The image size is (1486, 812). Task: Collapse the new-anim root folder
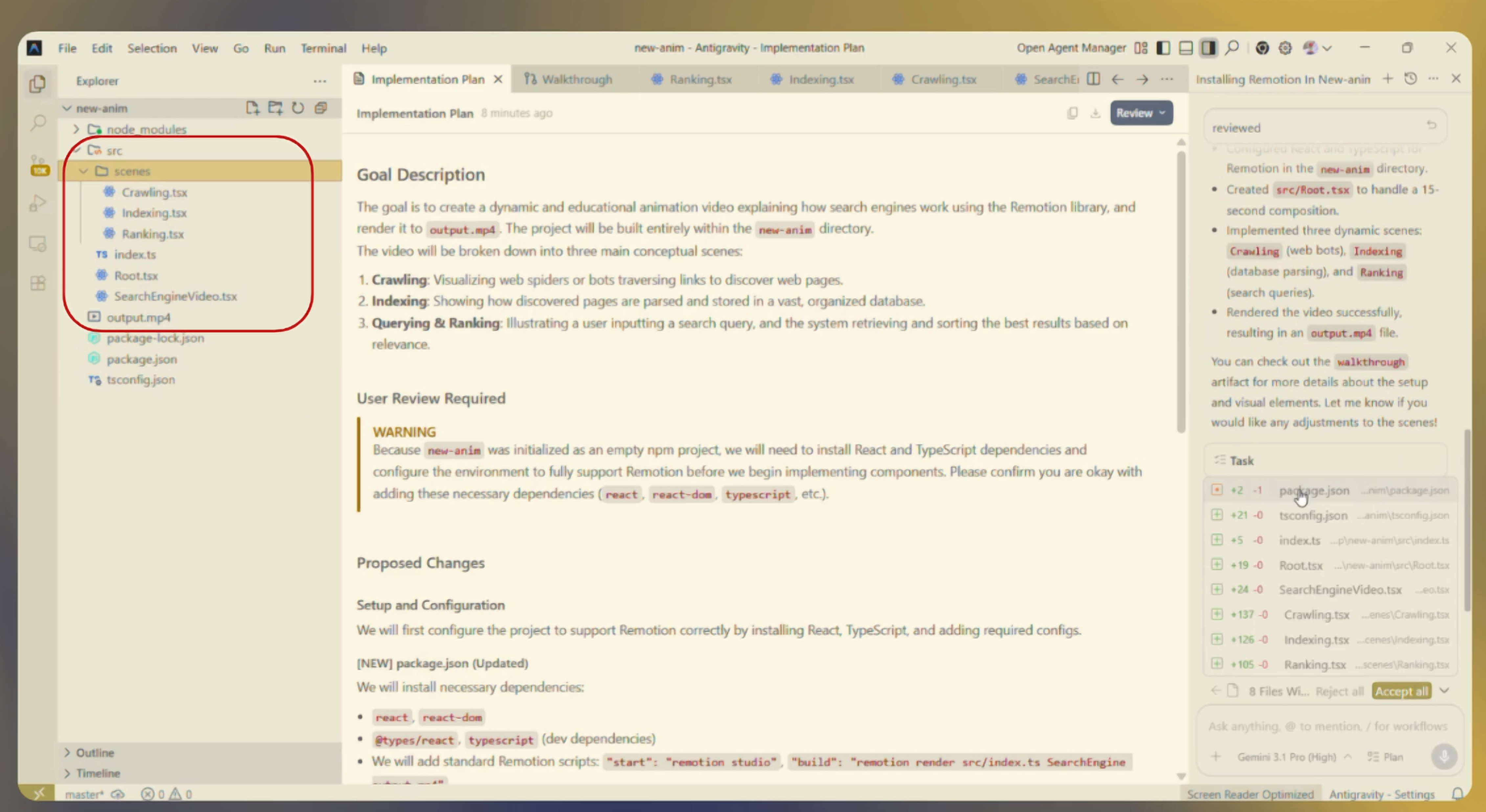[67, 108]
